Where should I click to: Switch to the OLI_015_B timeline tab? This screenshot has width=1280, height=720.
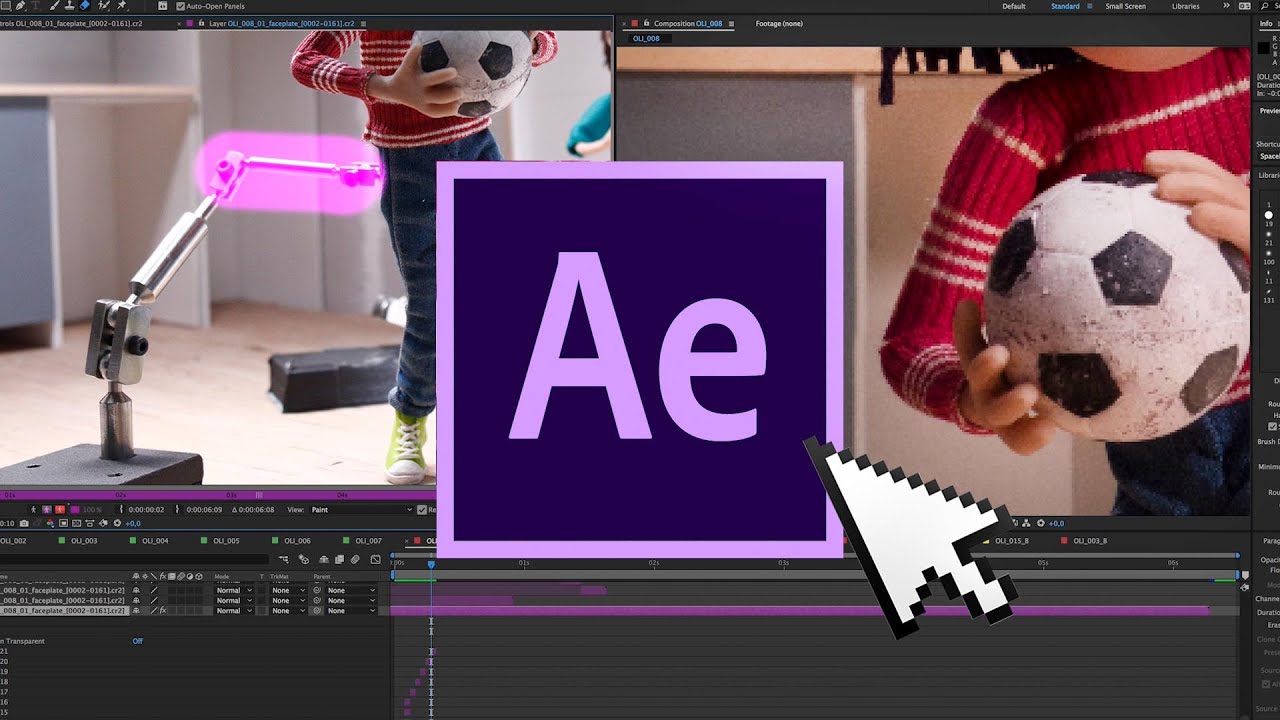coord(1012,541)
